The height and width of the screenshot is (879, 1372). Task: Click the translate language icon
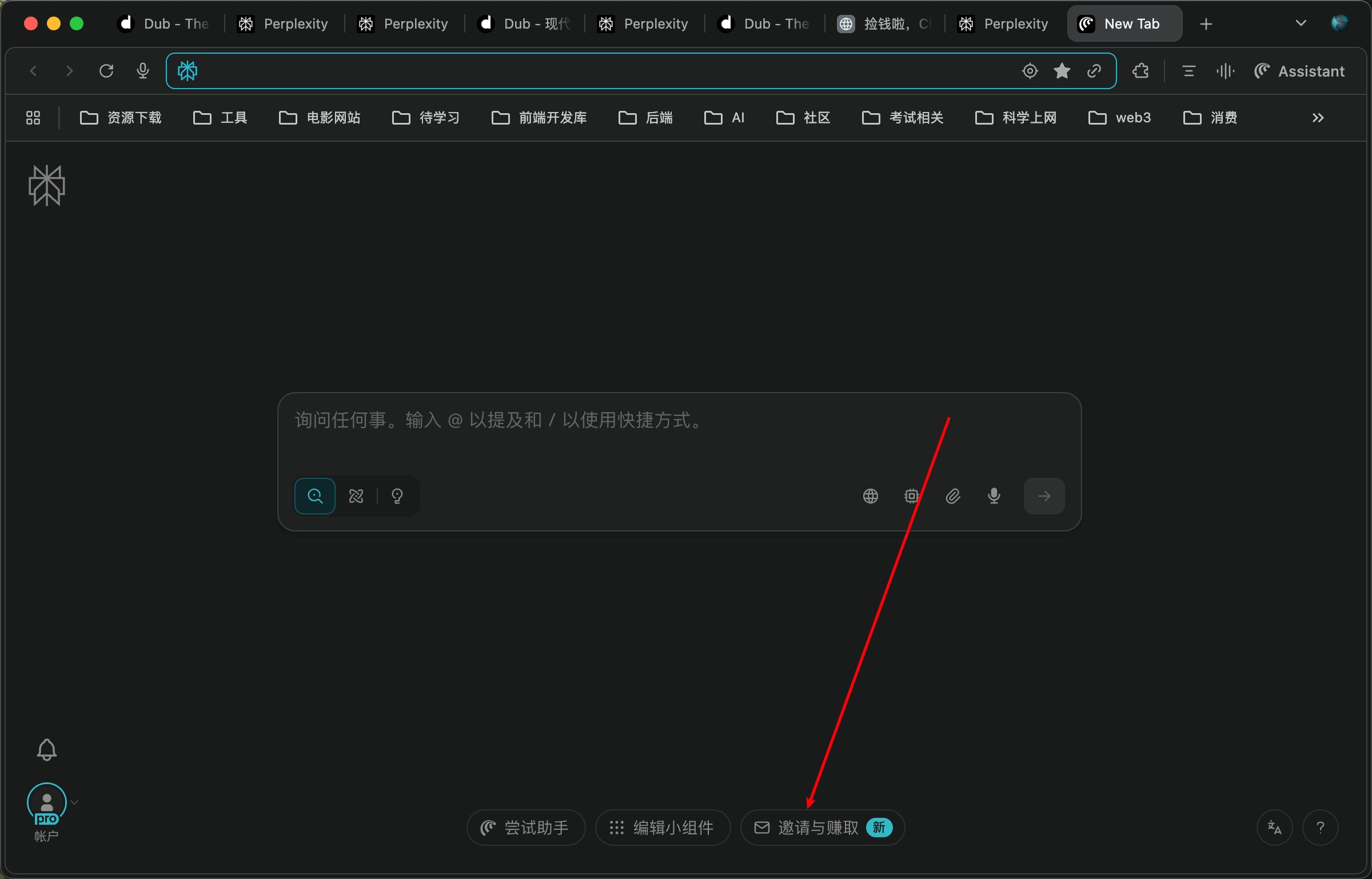tap(1274, 827)
